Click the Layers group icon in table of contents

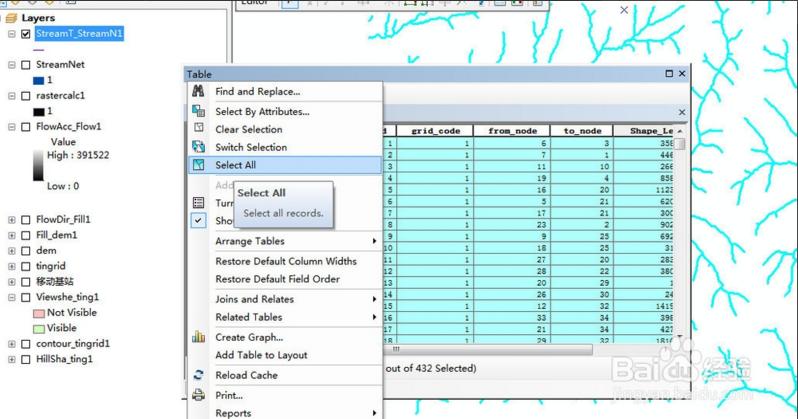tap(11, 18)
